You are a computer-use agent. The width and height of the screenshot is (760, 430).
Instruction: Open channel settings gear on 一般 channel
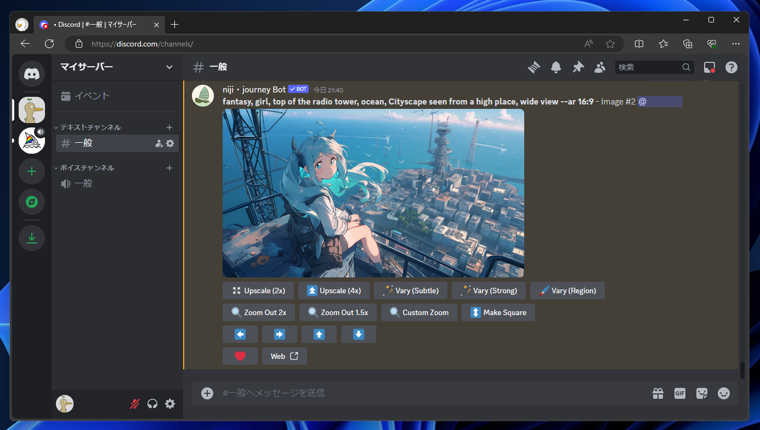(x=170, y=143)
